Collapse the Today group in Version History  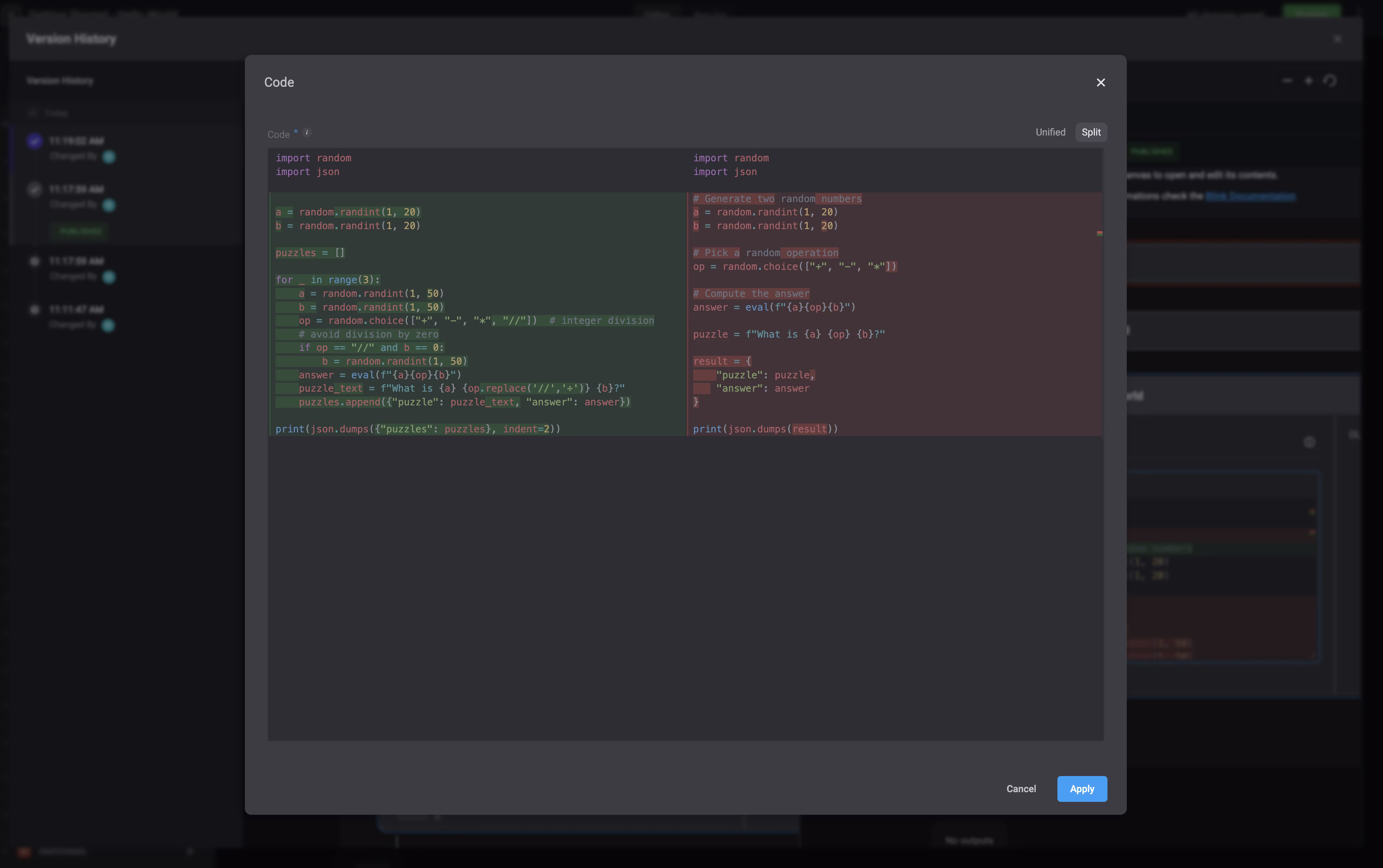pos(33,113)
